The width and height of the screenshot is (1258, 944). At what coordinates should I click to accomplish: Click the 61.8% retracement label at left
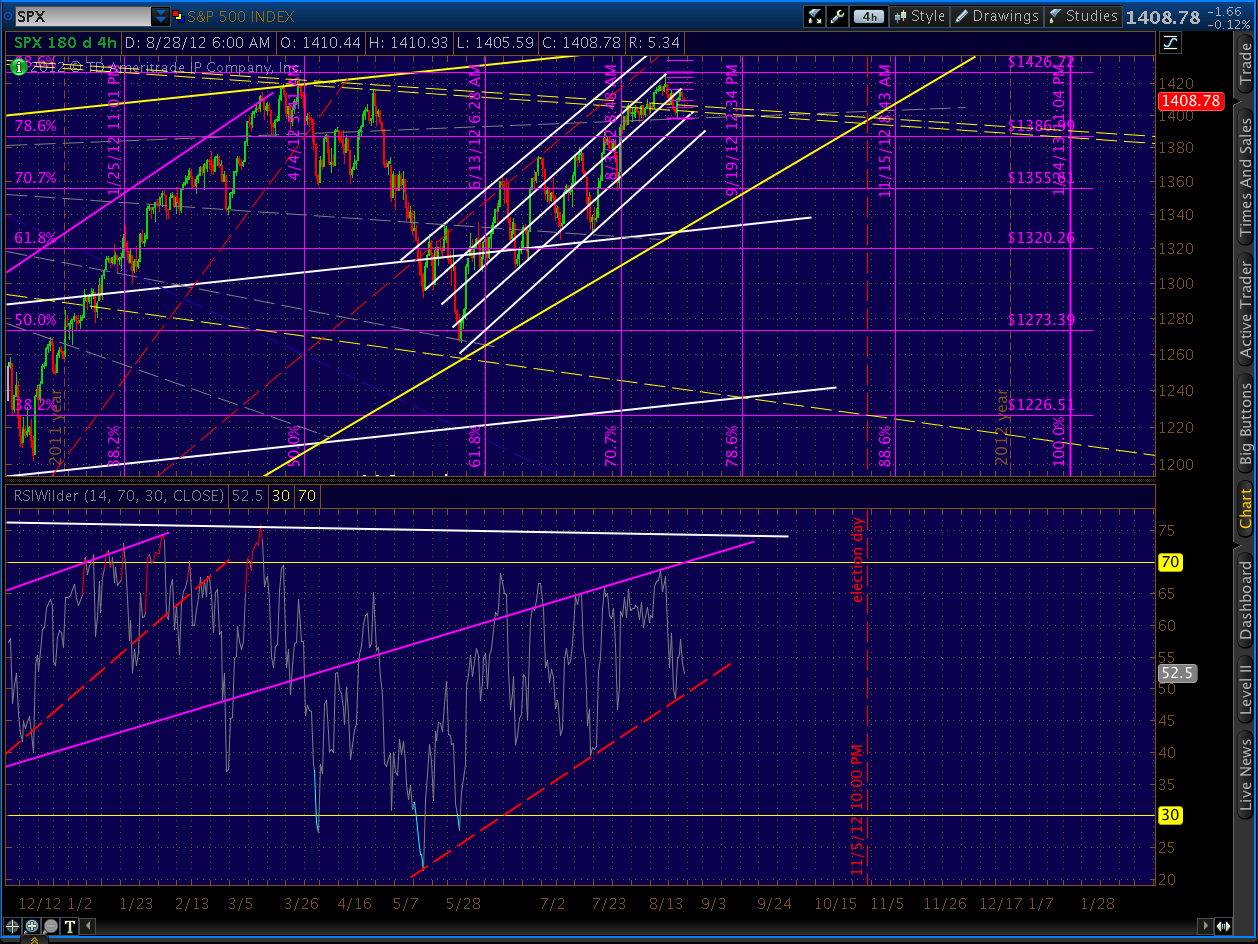(x=35, y=238)
